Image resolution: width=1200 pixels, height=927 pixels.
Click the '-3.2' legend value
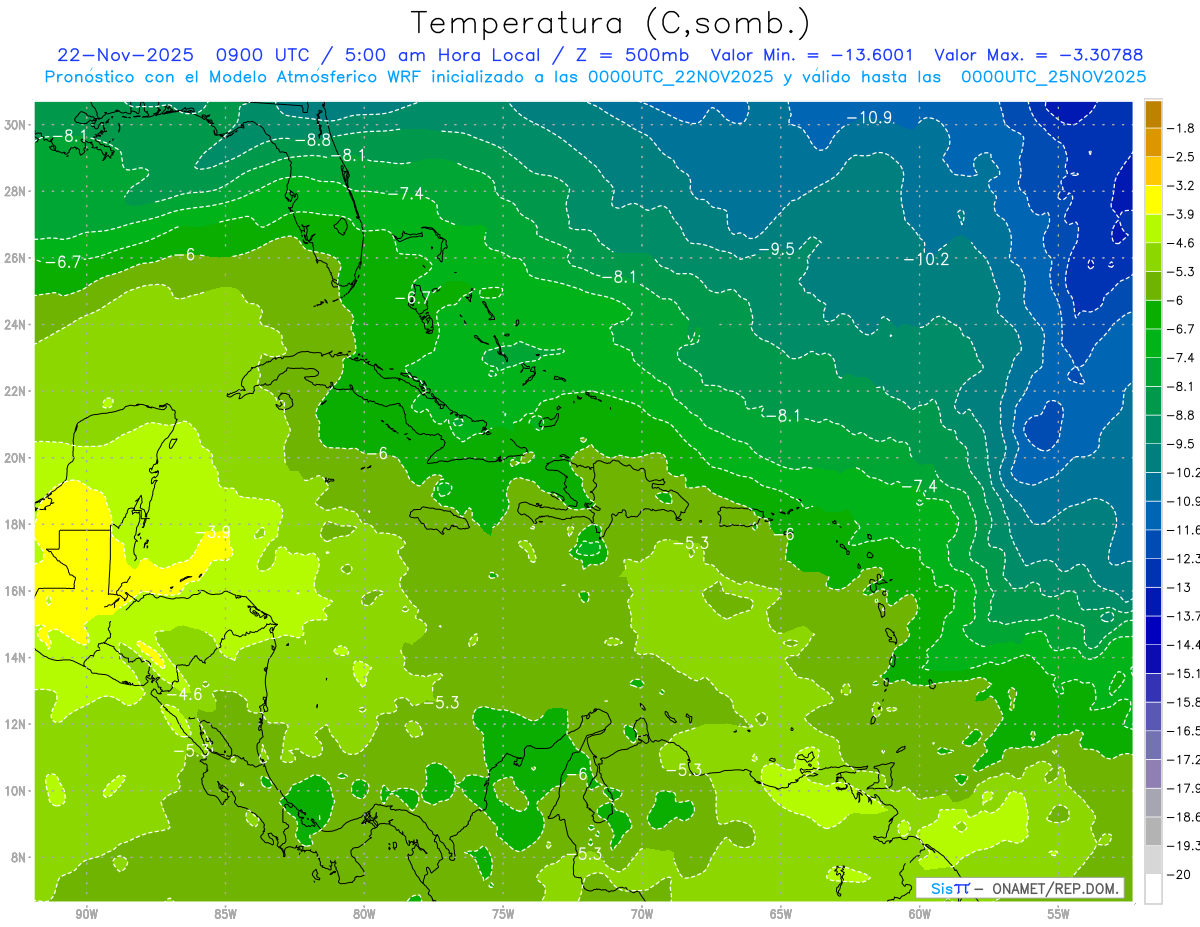1181,186
